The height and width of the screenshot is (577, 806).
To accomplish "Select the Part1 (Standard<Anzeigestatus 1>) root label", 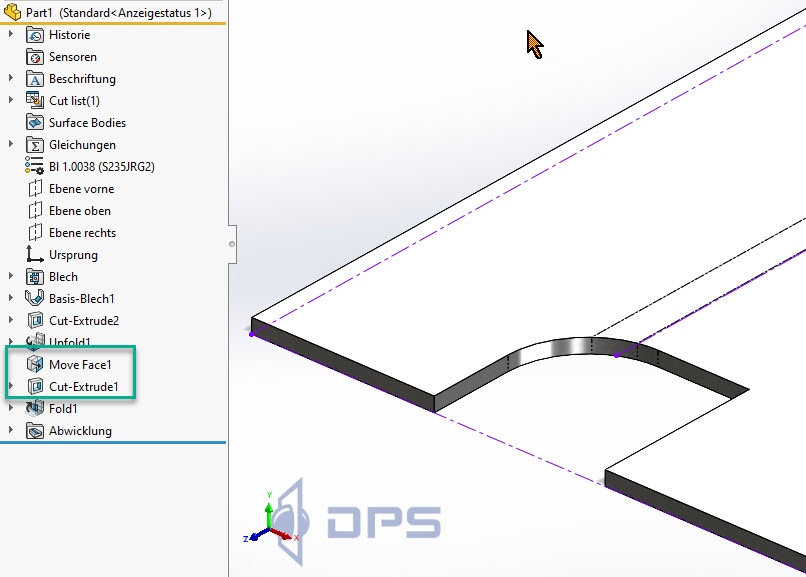I will (x=119, y=13).
